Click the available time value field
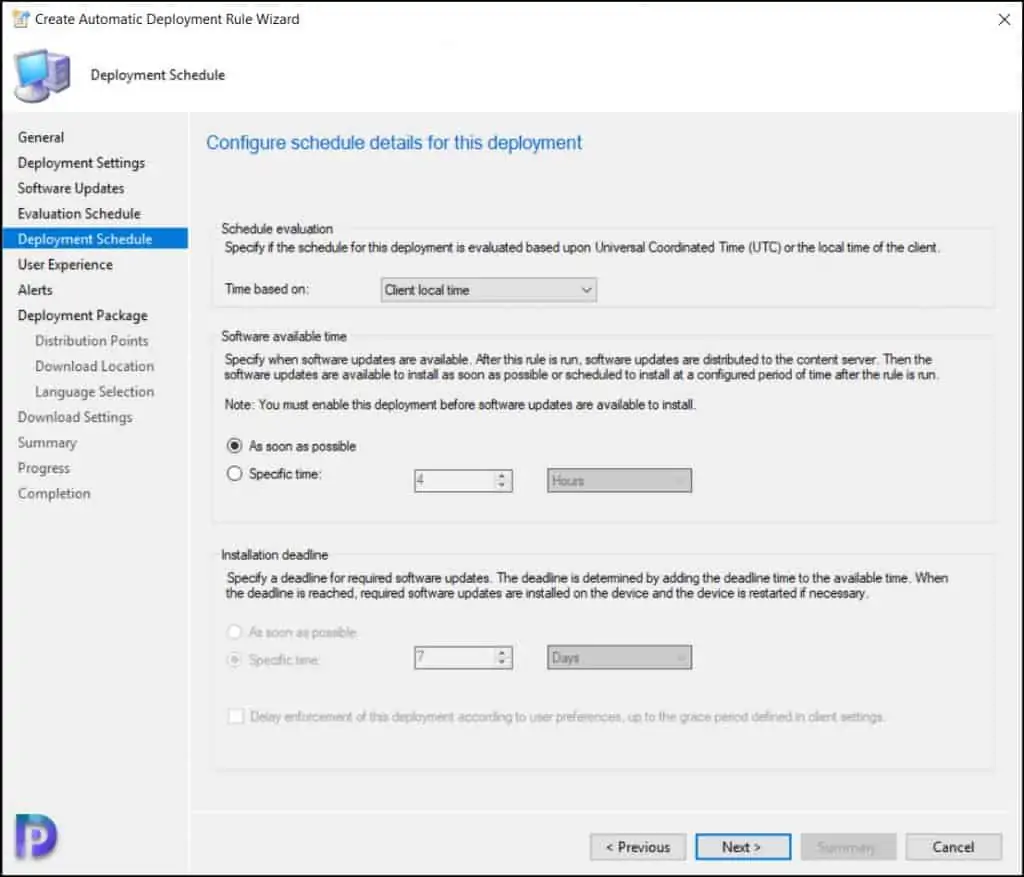This screenshot has width=1024, height=877. [453, 481]
